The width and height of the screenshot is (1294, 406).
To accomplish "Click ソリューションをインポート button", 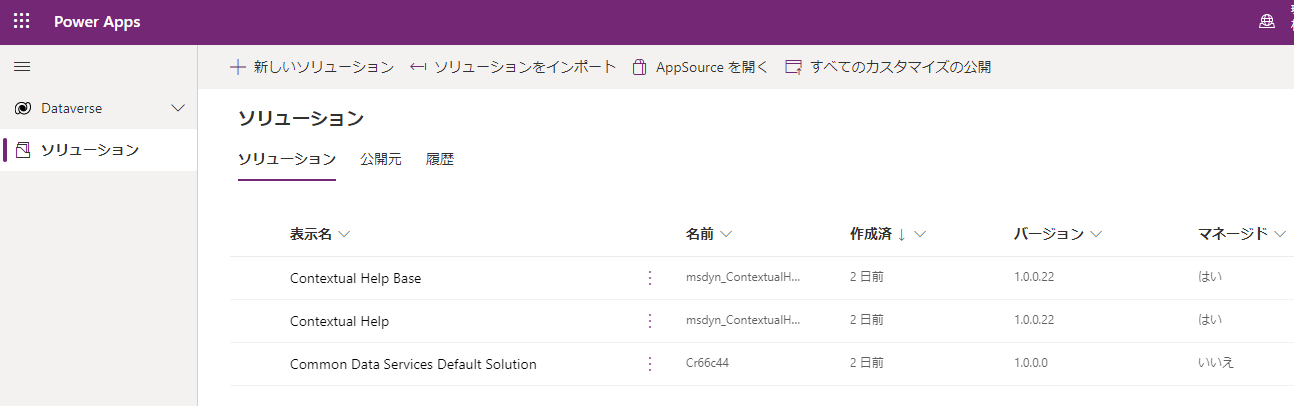I will click(513, 67).
